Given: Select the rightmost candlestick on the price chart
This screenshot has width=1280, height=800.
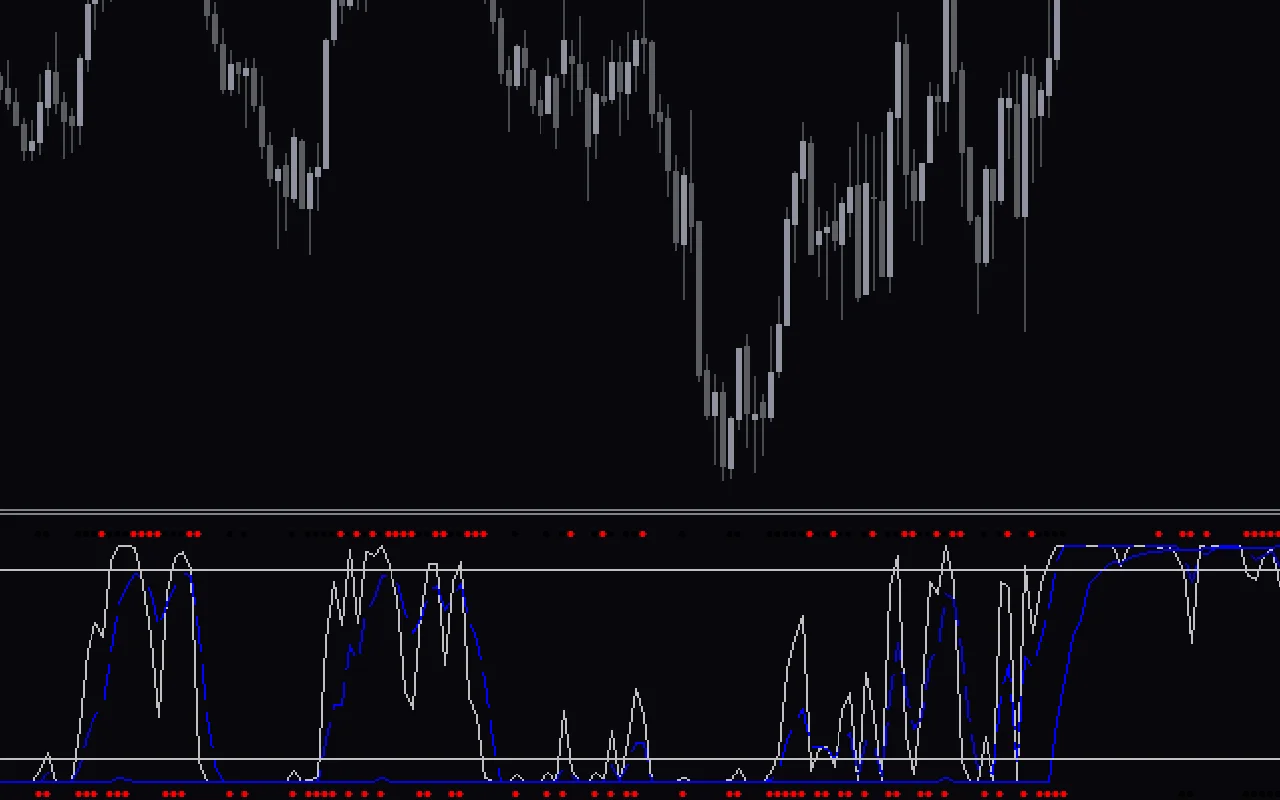Looking at the screenshot, I should tap(1056, 30).
